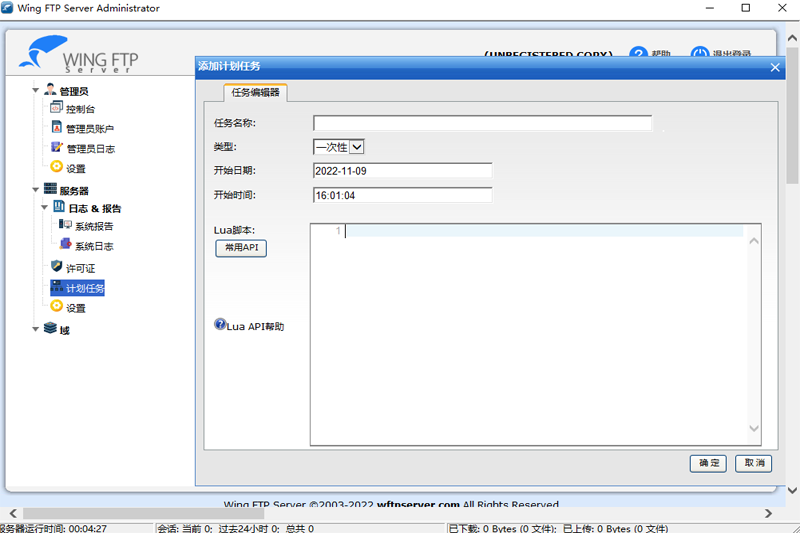Select the 任务编辑器 tab
Screen dimensions: 800x533
pyautogui.click(x=255, y=93)
